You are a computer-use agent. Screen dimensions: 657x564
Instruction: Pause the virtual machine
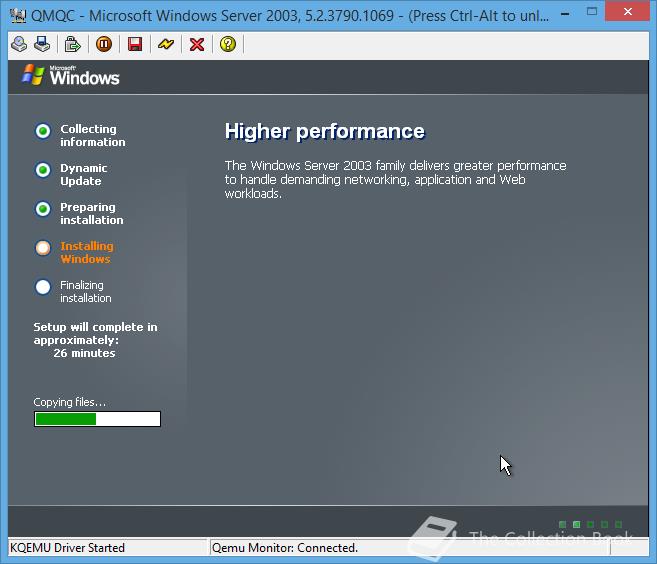[x=103, y=44]
